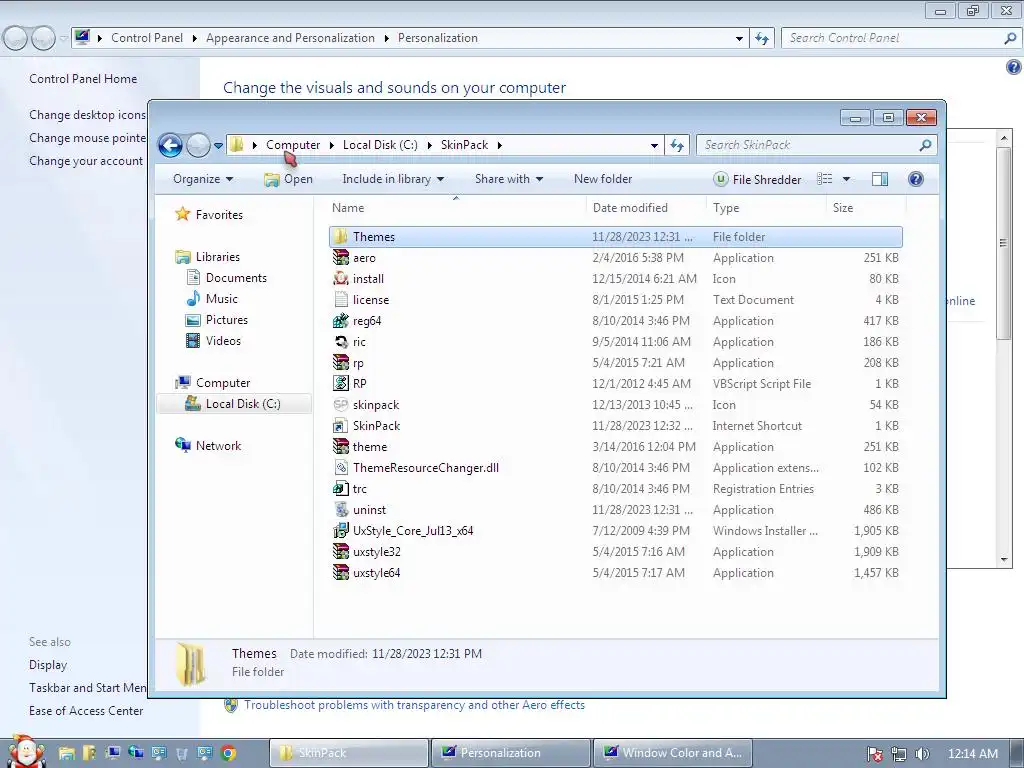The width and height of the screenshot is (1024, 768).
Task: Click Control Panel Home link
Action: (83, 78)
